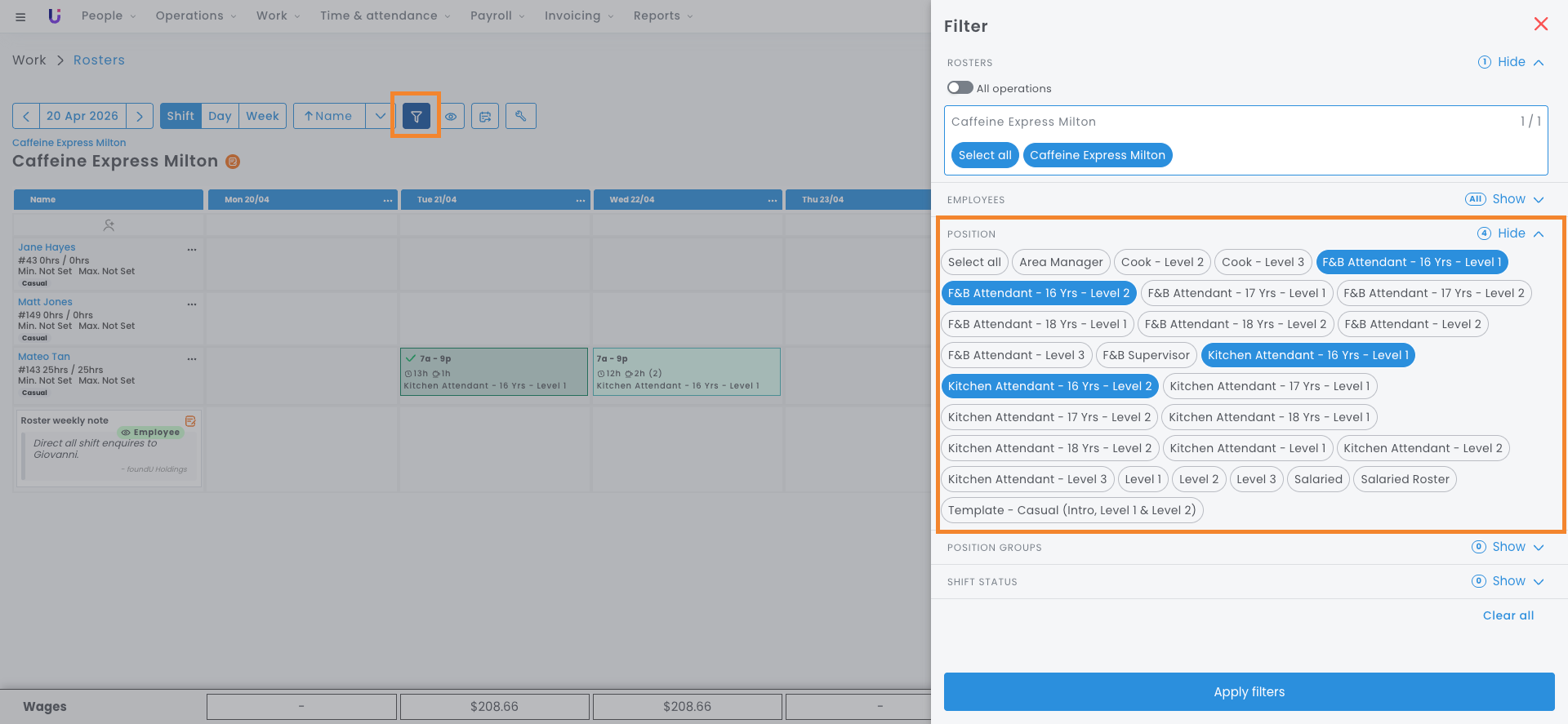Click the eye view options icon
The width and height of the screenshot is (1568, 724).
pyautogui.click(x=451, y=116)
